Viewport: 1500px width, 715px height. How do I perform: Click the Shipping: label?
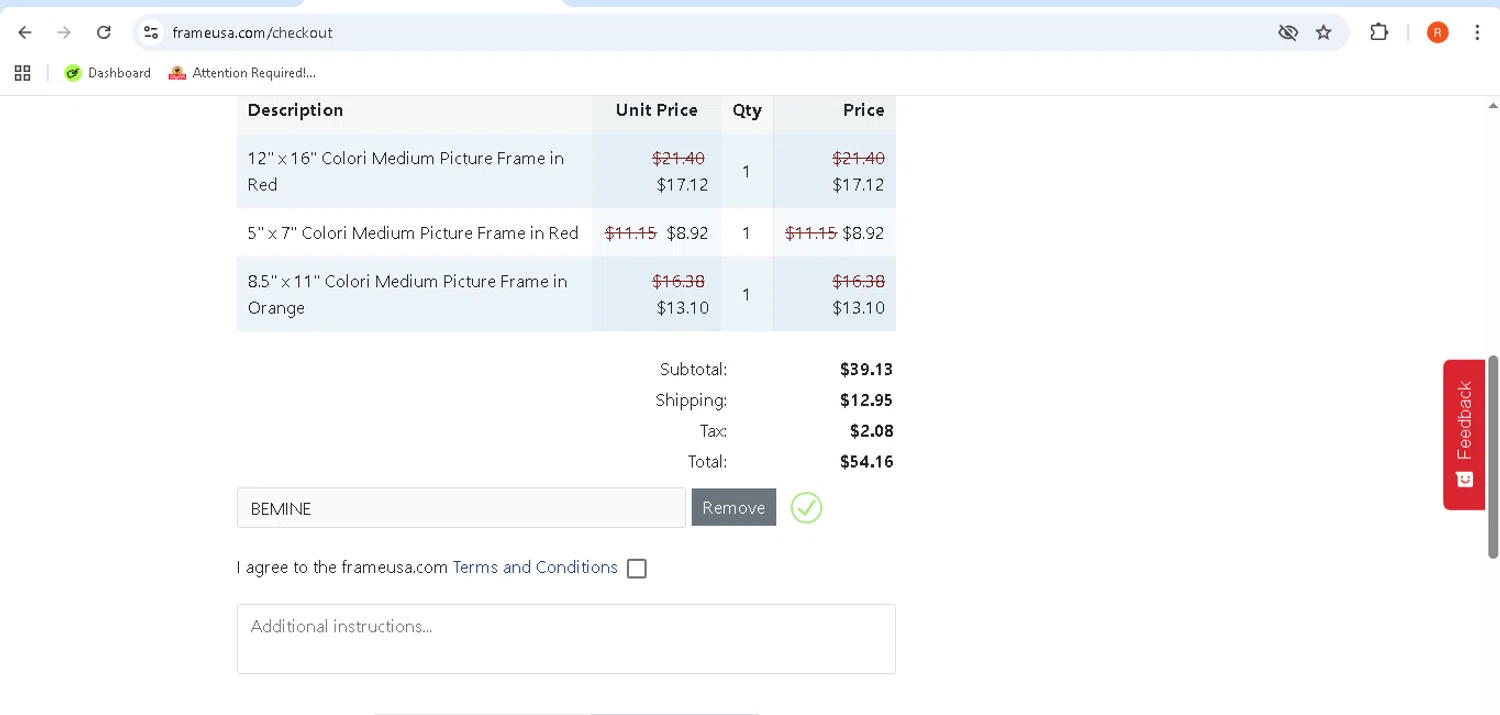point(691,400)
